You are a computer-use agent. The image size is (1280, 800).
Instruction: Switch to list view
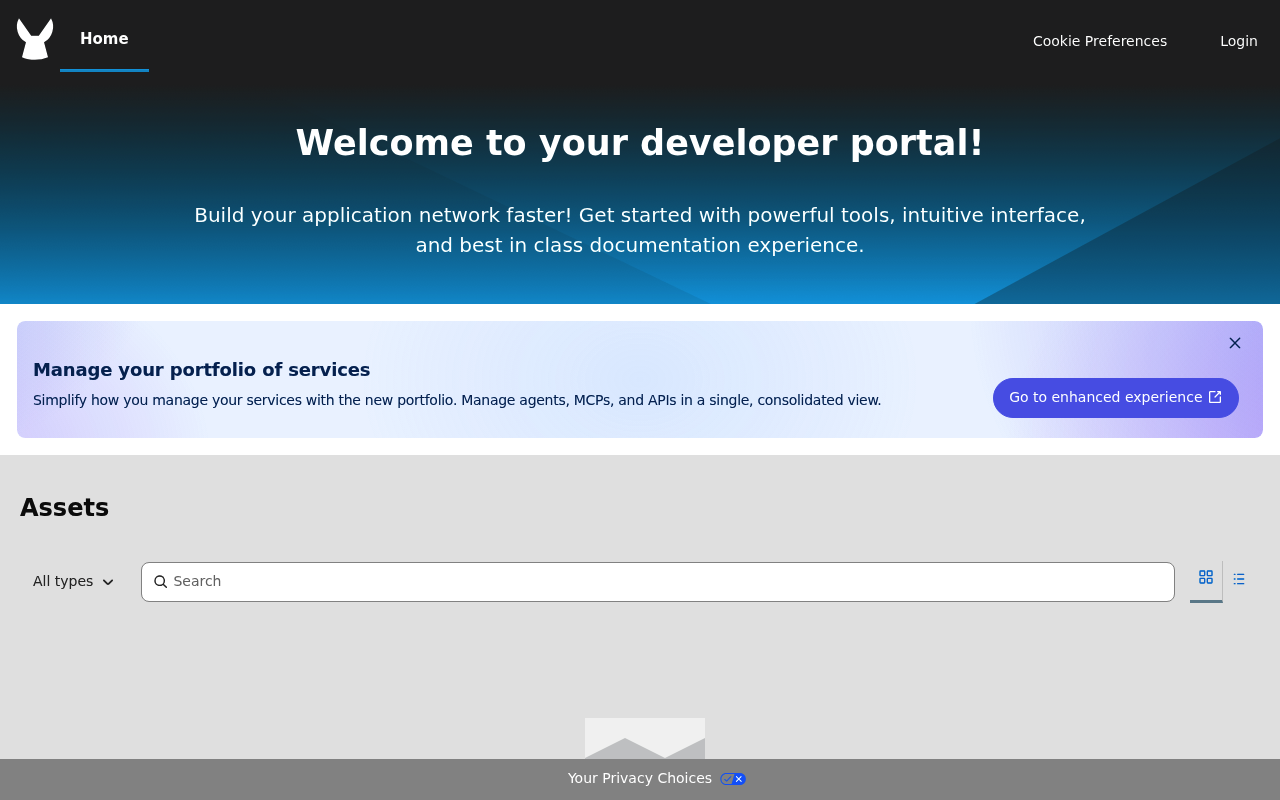[x=1239, y=579]
